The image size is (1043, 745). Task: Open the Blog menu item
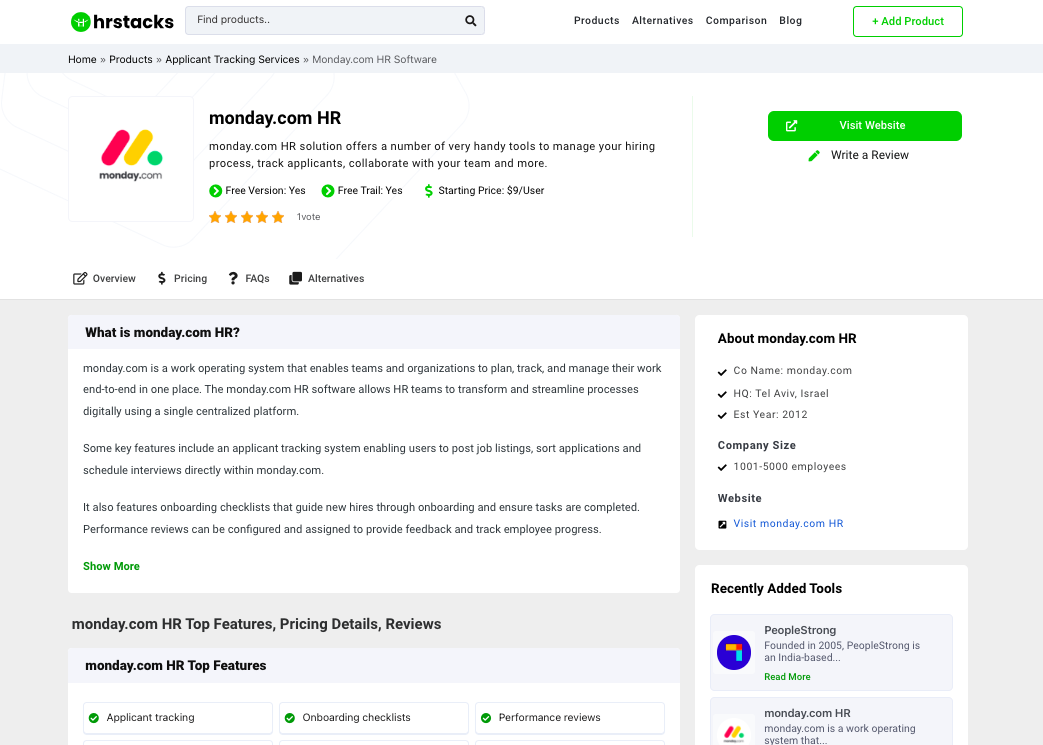pos(790,20)
